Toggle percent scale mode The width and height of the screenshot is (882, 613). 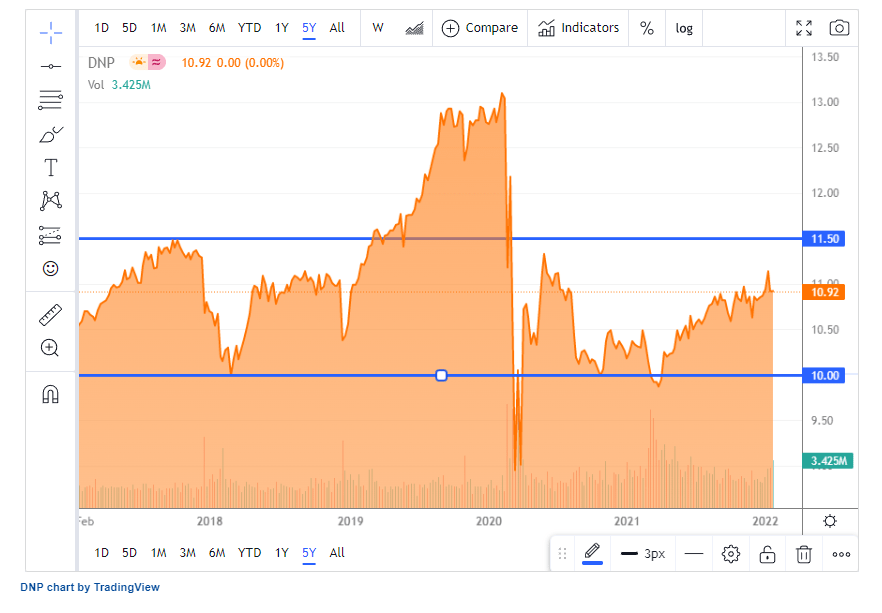[x=647, y=28]
